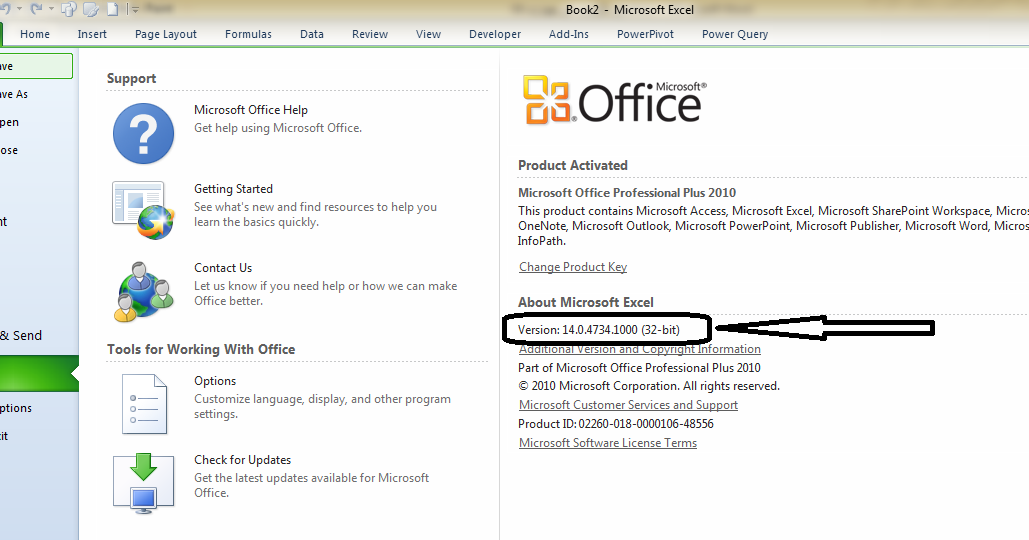
Task: Open Additional Version and Copyright Information link
Action: click(x=640, y=349)
